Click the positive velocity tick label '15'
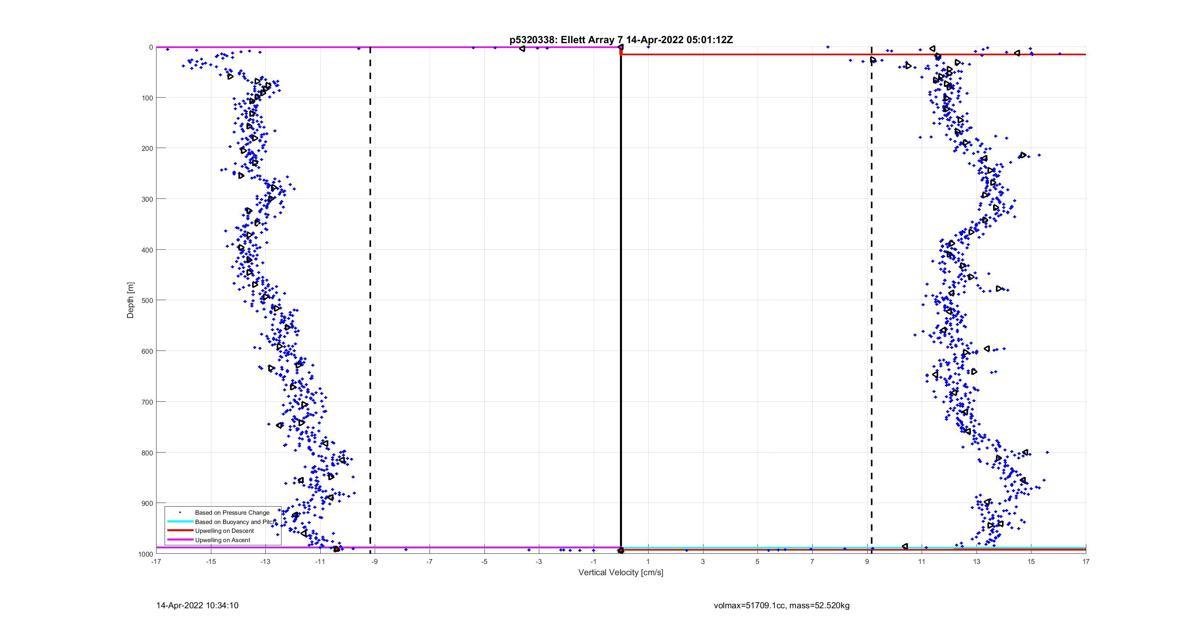1200x622 pixels. pyautogui.click(x=1031, y=562)
